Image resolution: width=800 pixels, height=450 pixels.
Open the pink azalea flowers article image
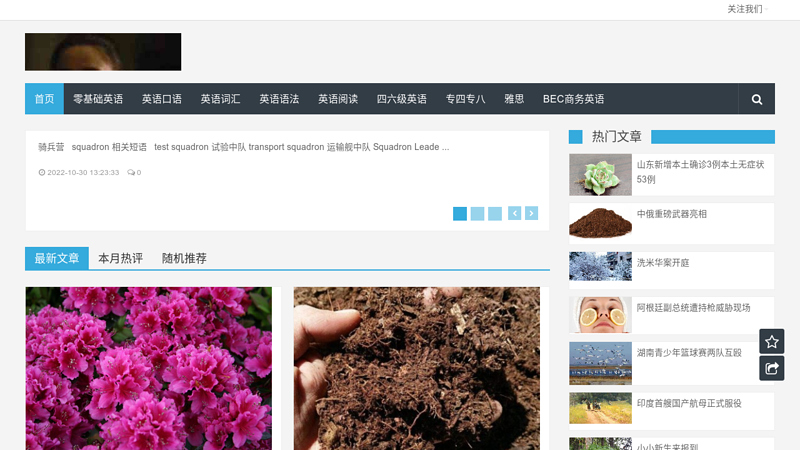tap(148, 368)
